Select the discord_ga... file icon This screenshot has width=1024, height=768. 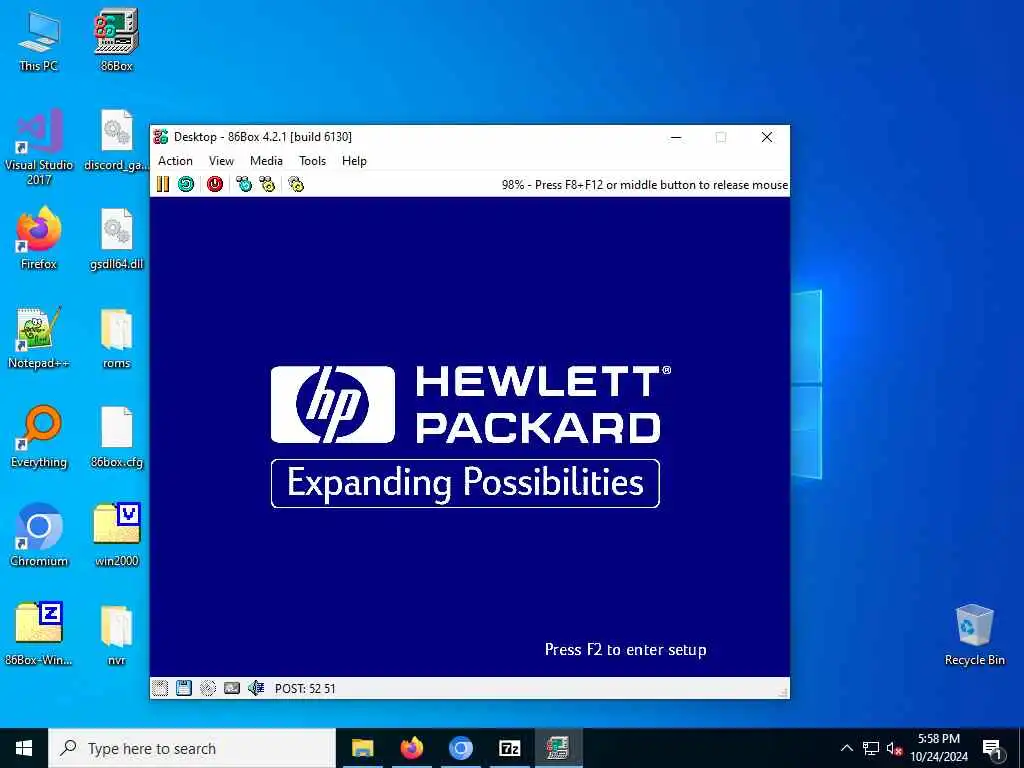point(116,140)
